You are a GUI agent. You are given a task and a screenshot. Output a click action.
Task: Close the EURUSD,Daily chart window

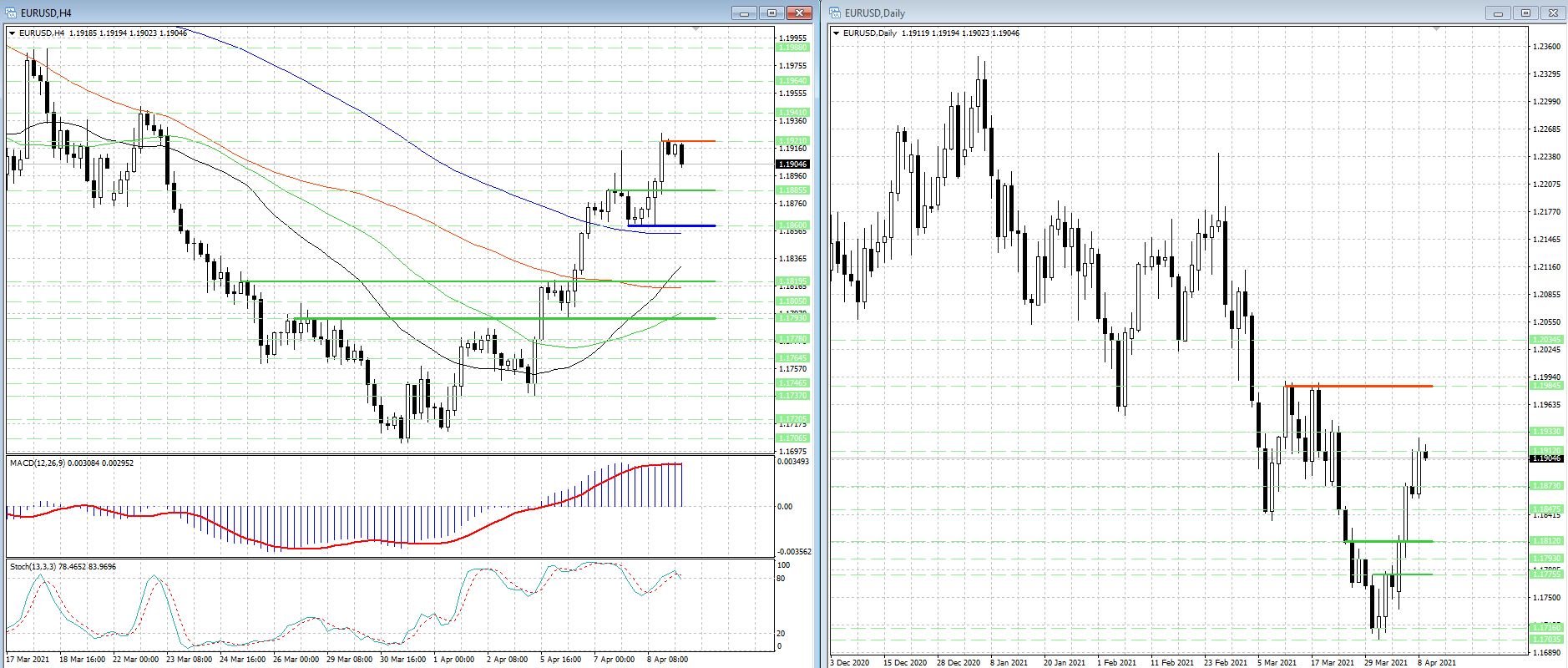click(1553, 13)
